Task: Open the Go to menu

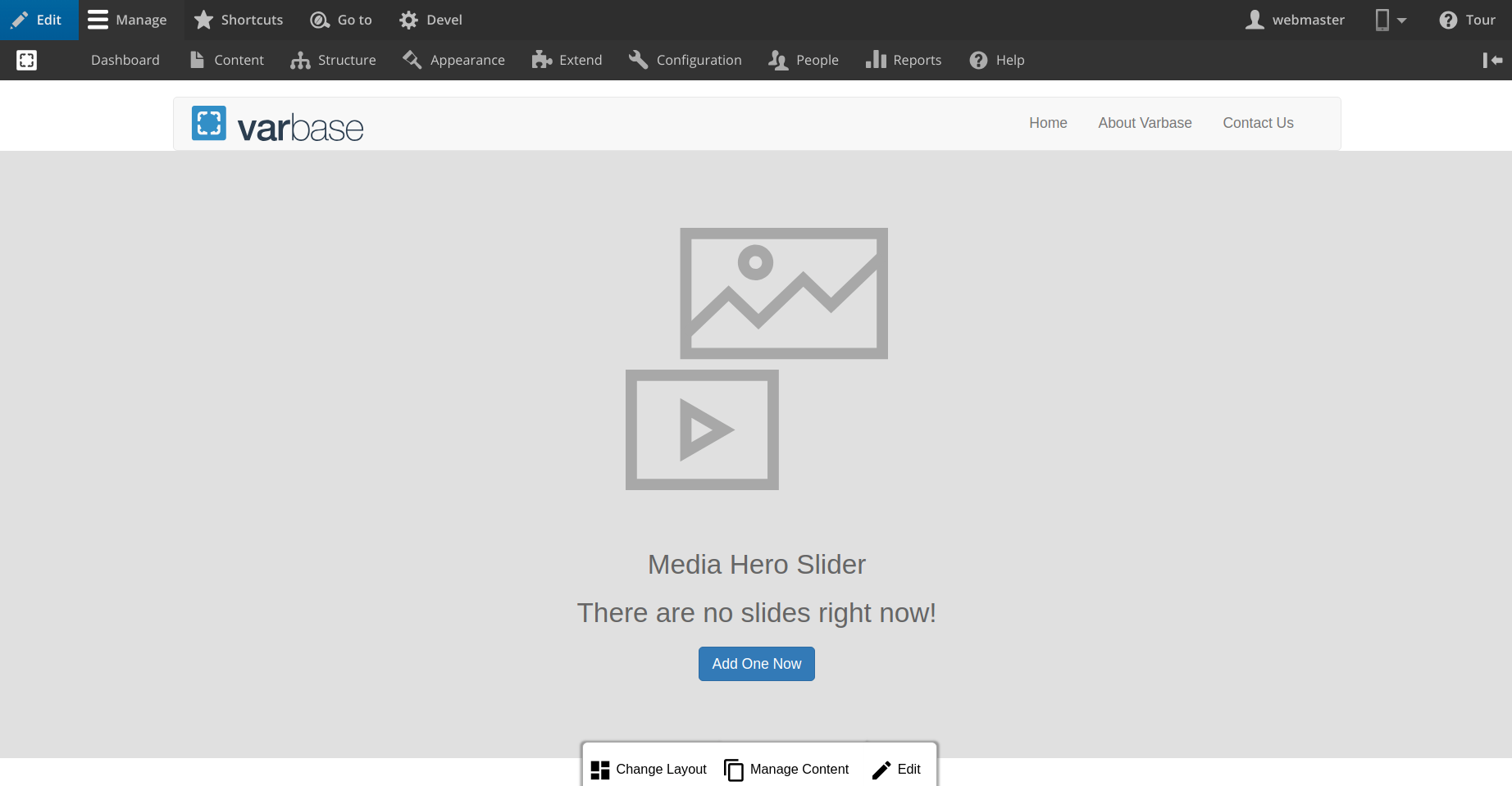Action: click(x=341, y=20)
